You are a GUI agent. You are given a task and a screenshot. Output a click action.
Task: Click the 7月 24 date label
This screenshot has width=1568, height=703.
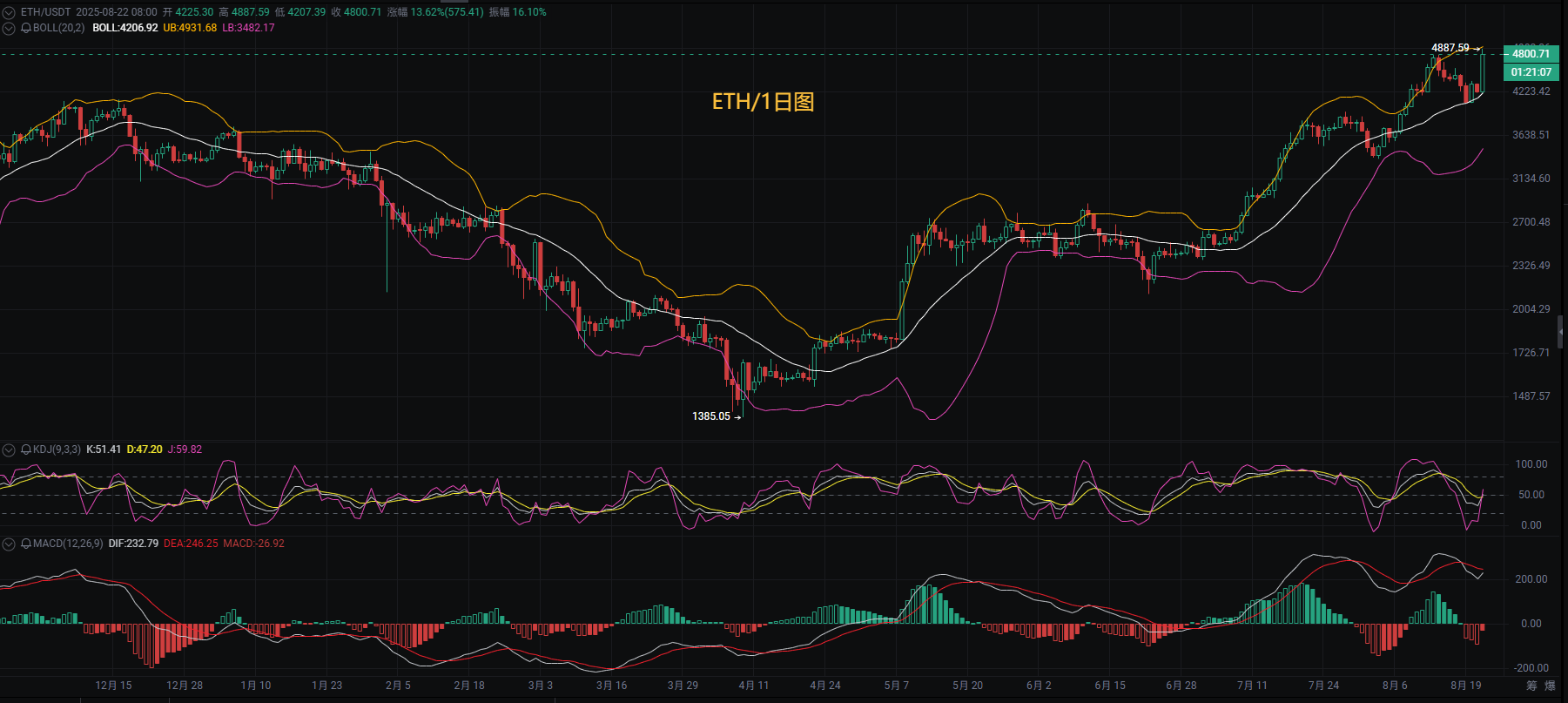pyautogui.click(x=1323, y=686)
